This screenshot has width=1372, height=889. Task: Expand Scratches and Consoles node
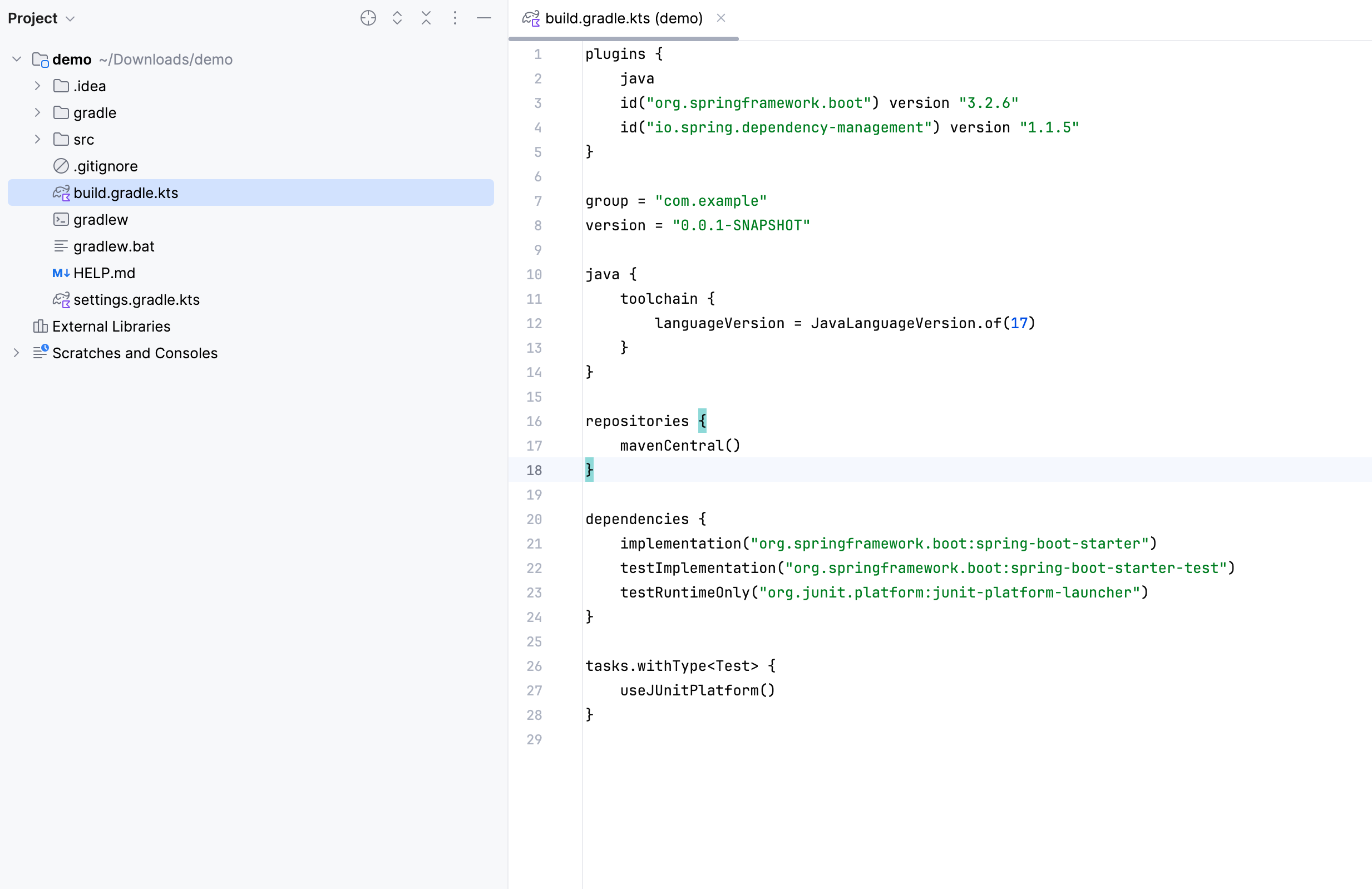(17, 353)
